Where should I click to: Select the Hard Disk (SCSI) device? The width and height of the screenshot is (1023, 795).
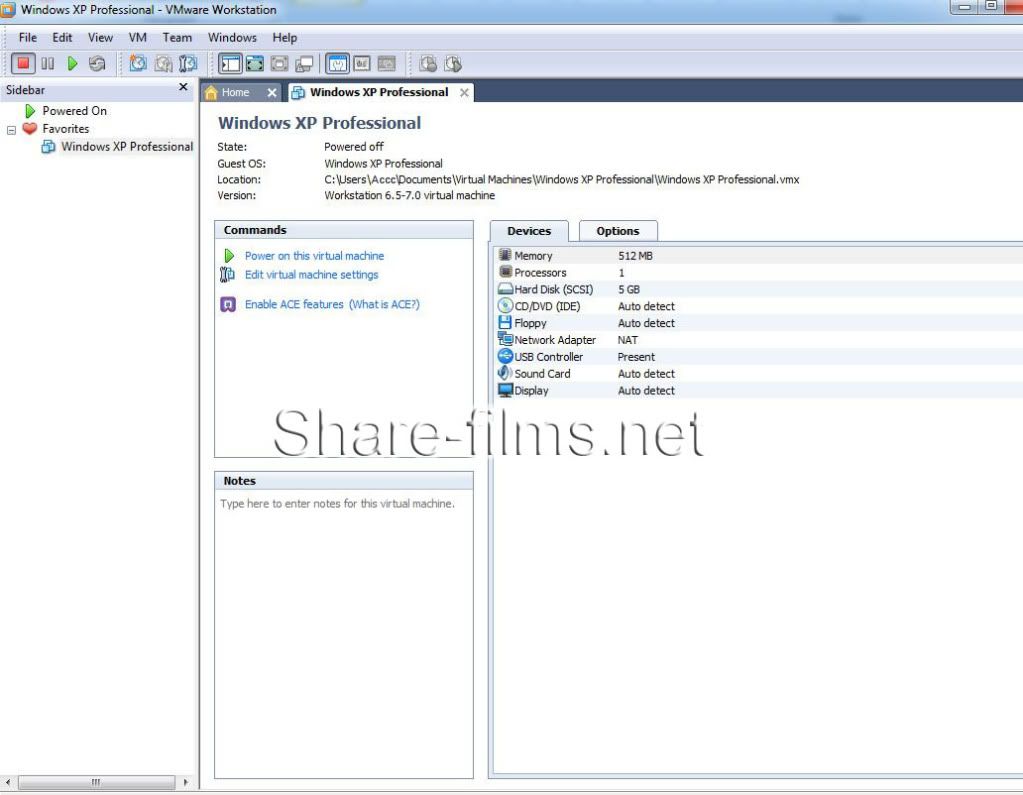tap(757, 290)
